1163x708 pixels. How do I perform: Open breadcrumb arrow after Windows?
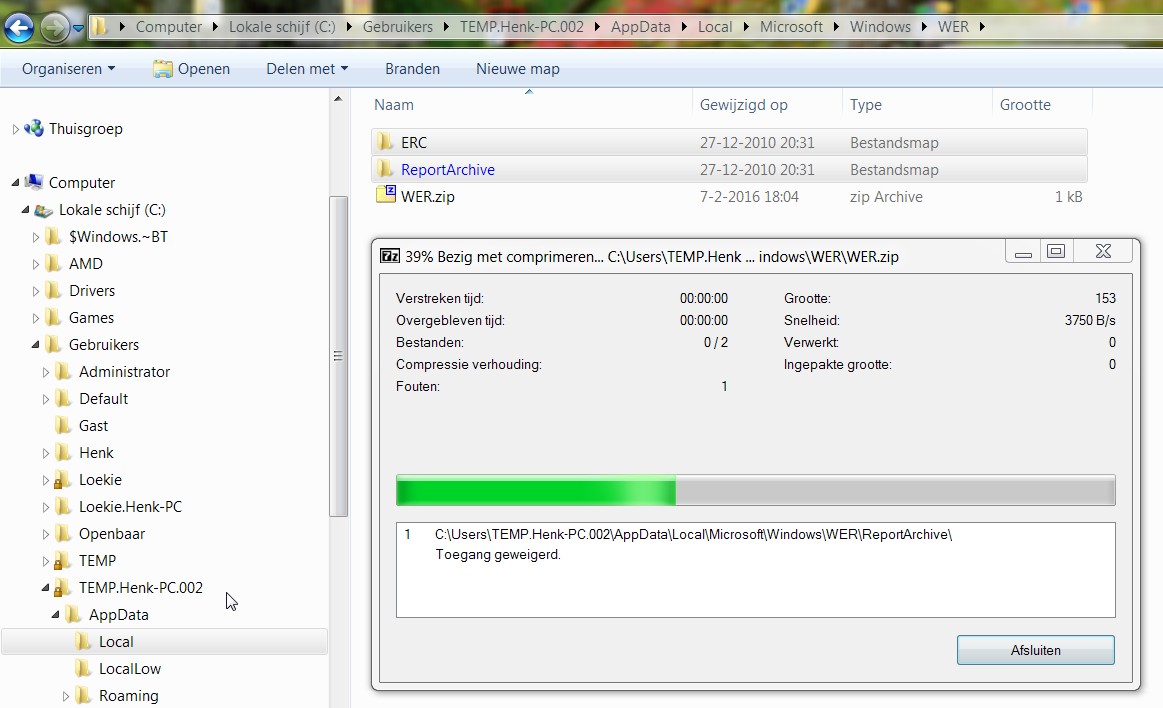[x=924, y=27]
